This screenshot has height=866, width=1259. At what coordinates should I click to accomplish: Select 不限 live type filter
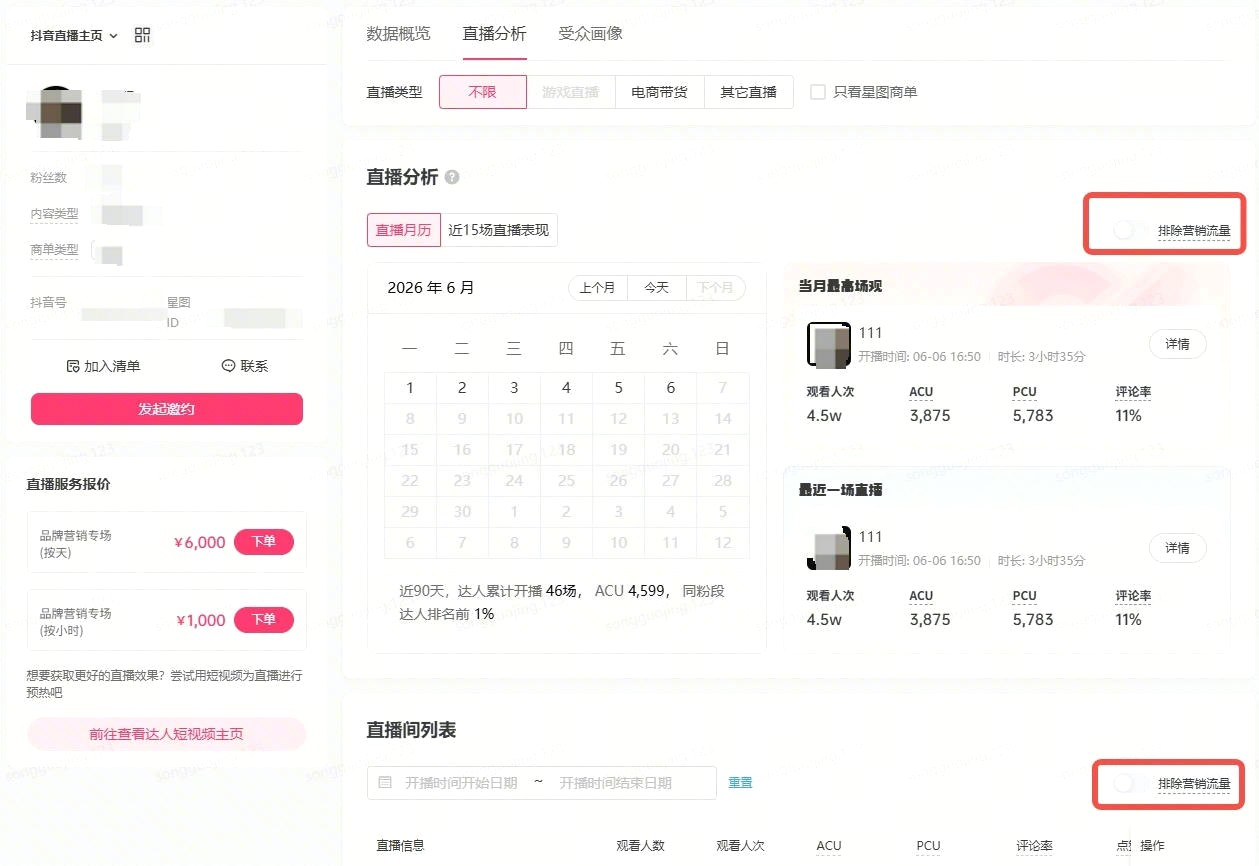point(483,92)
